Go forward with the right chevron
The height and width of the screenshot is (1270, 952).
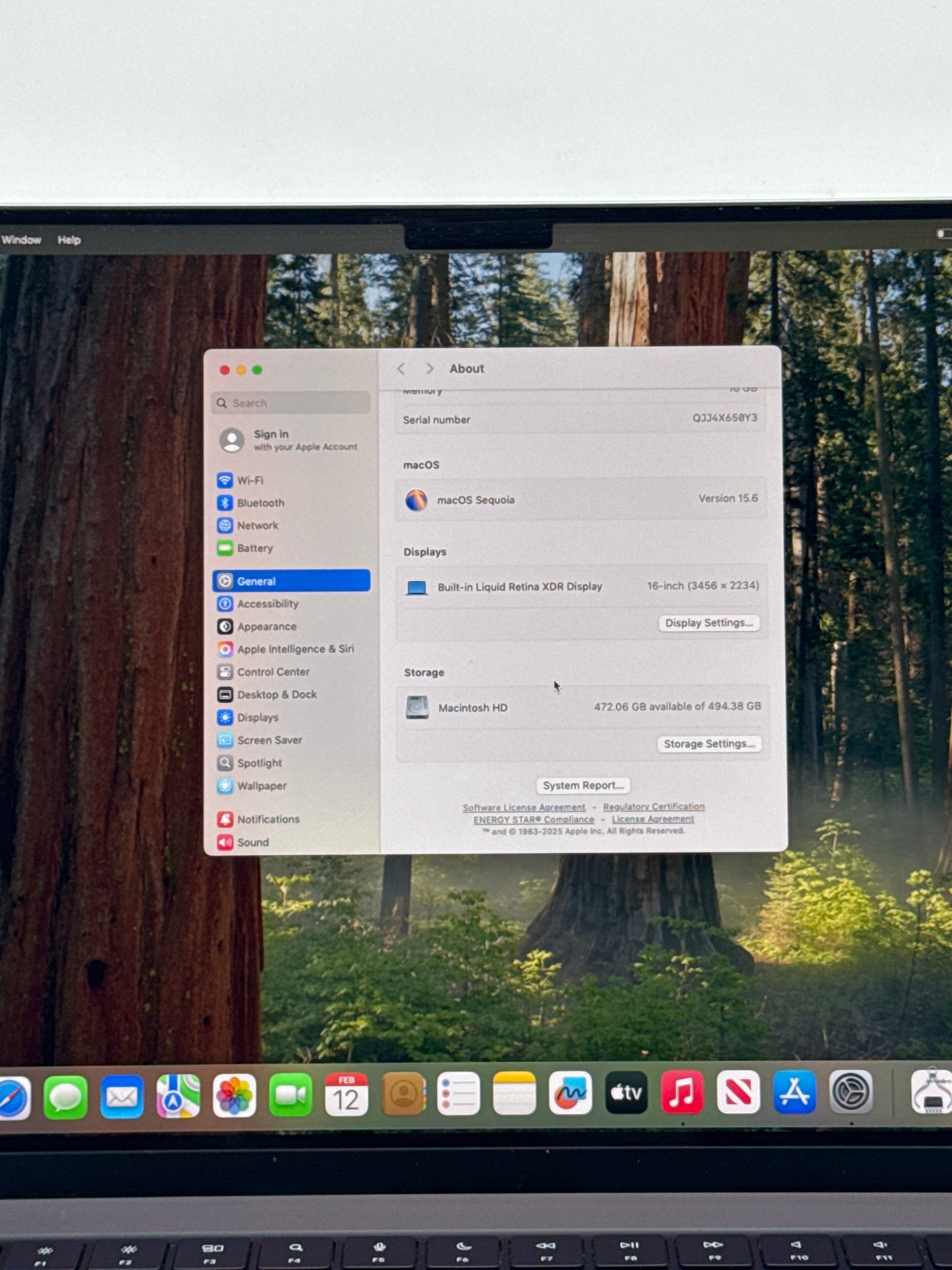pyautogui.click(x=429, y=369)
